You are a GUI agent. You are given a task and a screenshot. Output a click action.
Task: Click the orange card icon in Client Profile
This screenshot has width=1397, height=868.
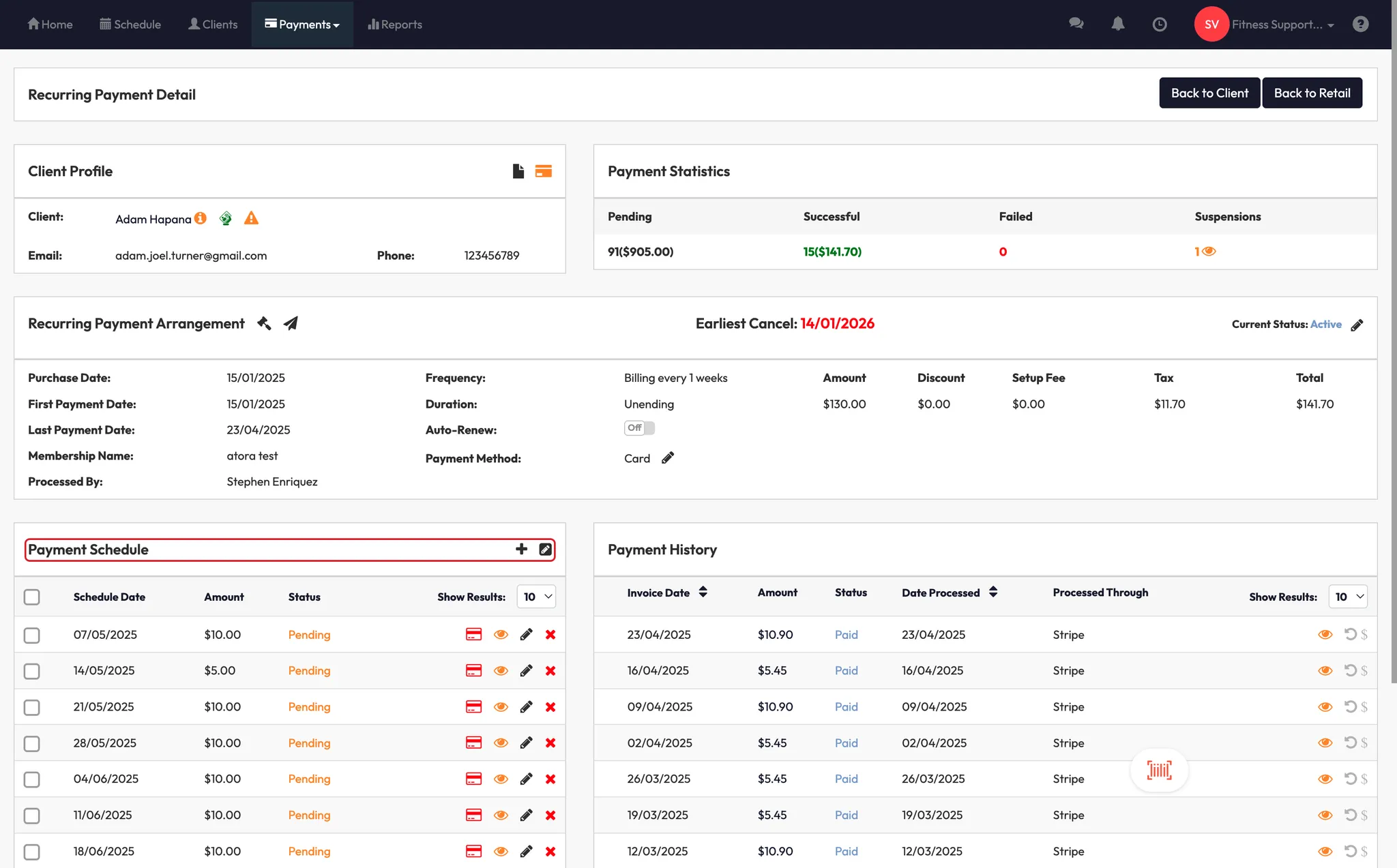(x=544, y=171)
